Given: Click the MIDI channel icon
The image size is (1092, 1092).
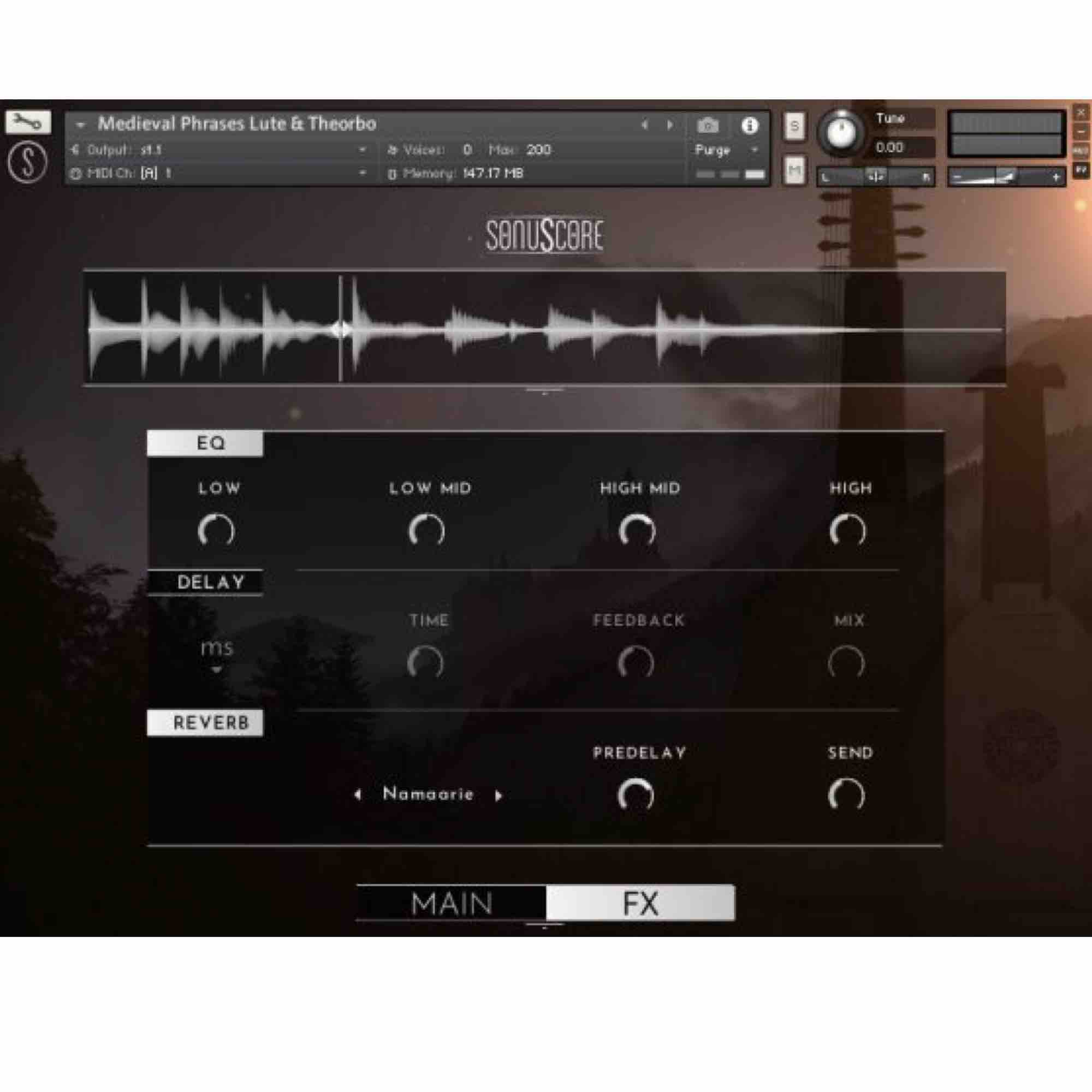Looking at the screenshot, I should click(75, 174).
